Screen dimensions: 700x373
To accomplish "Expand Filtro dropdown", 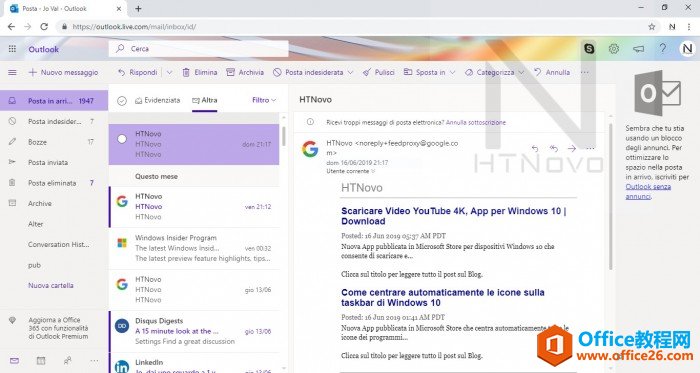I will [264, 100].
